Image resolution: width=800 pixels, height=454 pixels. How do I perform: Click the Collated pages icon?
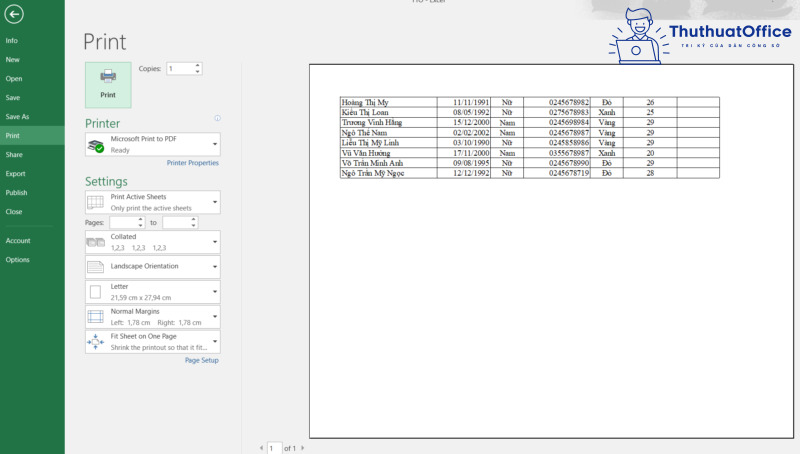point(95,242)
